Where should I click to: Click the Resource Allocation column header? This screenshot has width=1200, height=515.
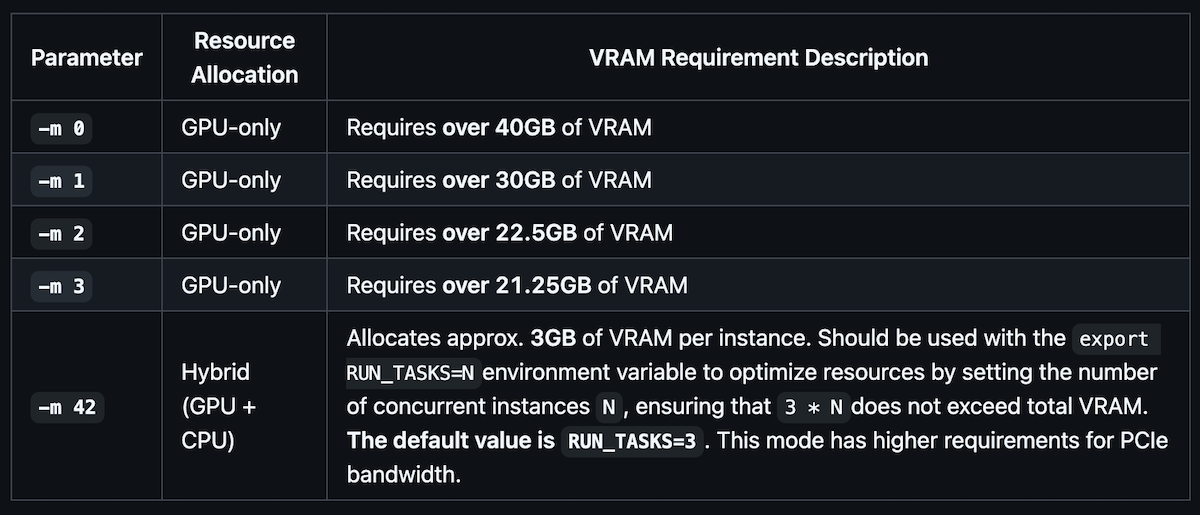244,57
